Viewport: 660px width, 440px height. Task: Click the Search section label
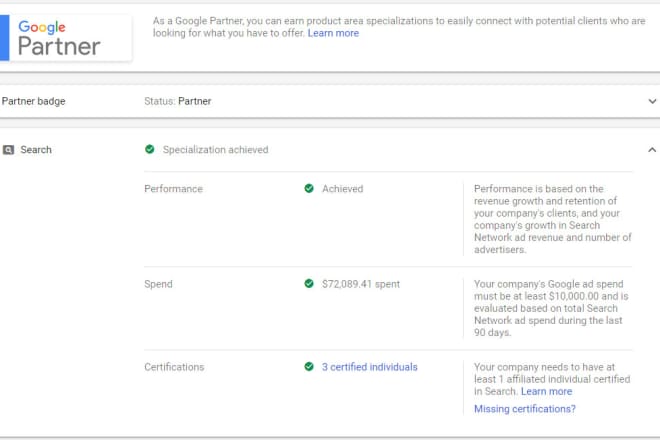coord(36,149)
